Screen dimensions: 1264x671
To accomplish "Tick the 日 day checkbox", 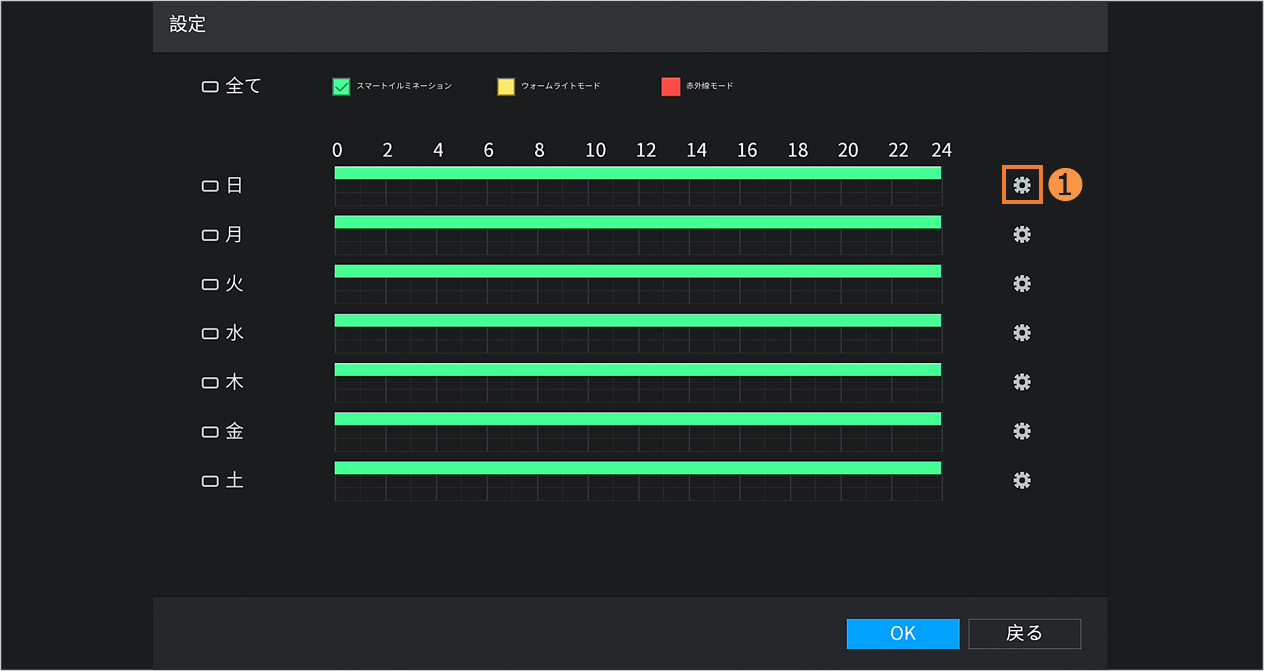I will 210,186.
